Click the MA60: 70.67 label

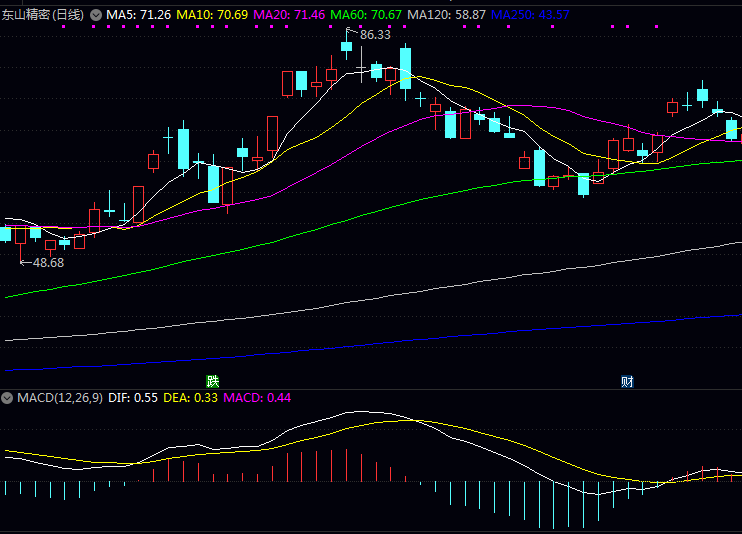pos(366,15)
